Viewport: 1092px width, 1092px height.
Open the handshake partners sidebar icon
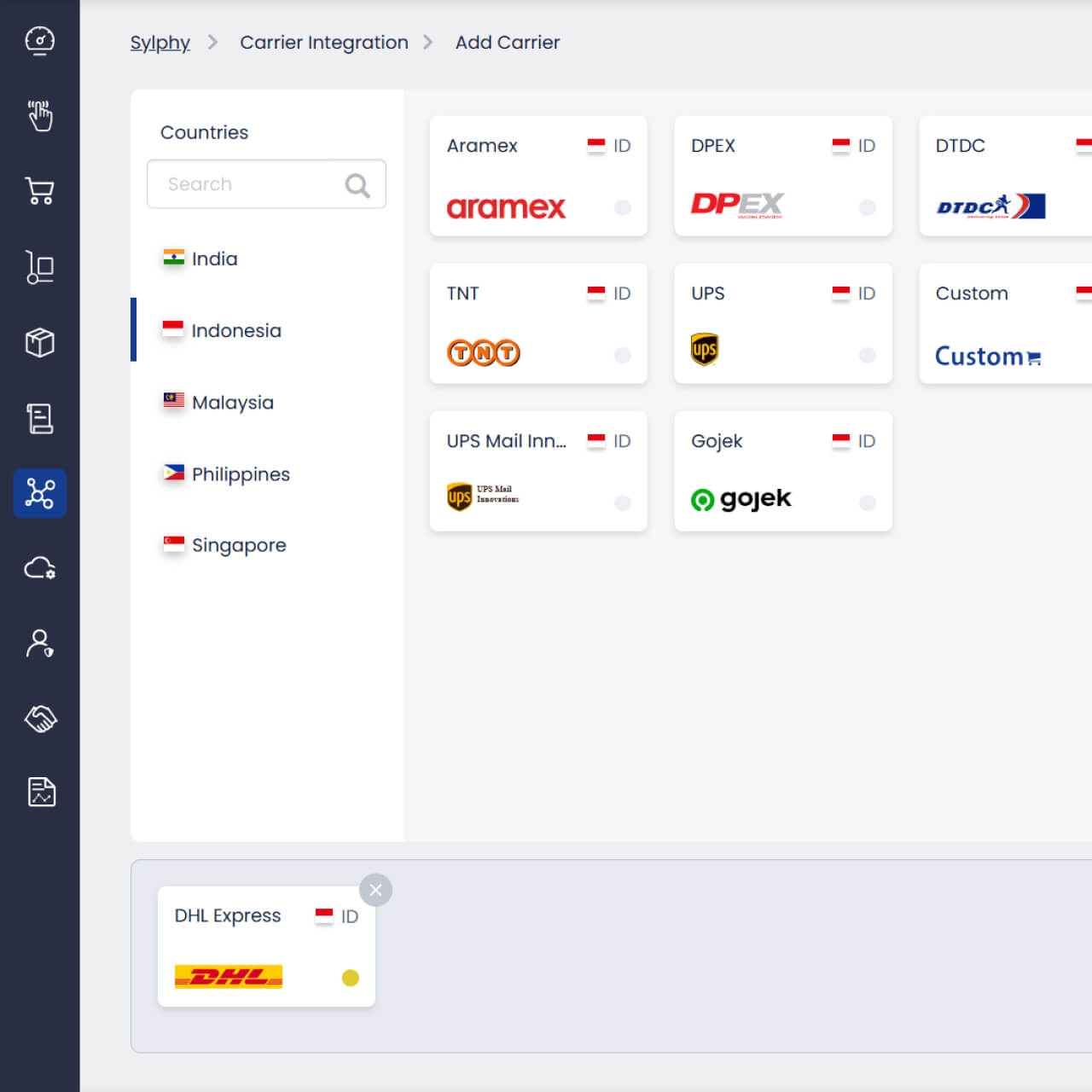click(40, 718)
